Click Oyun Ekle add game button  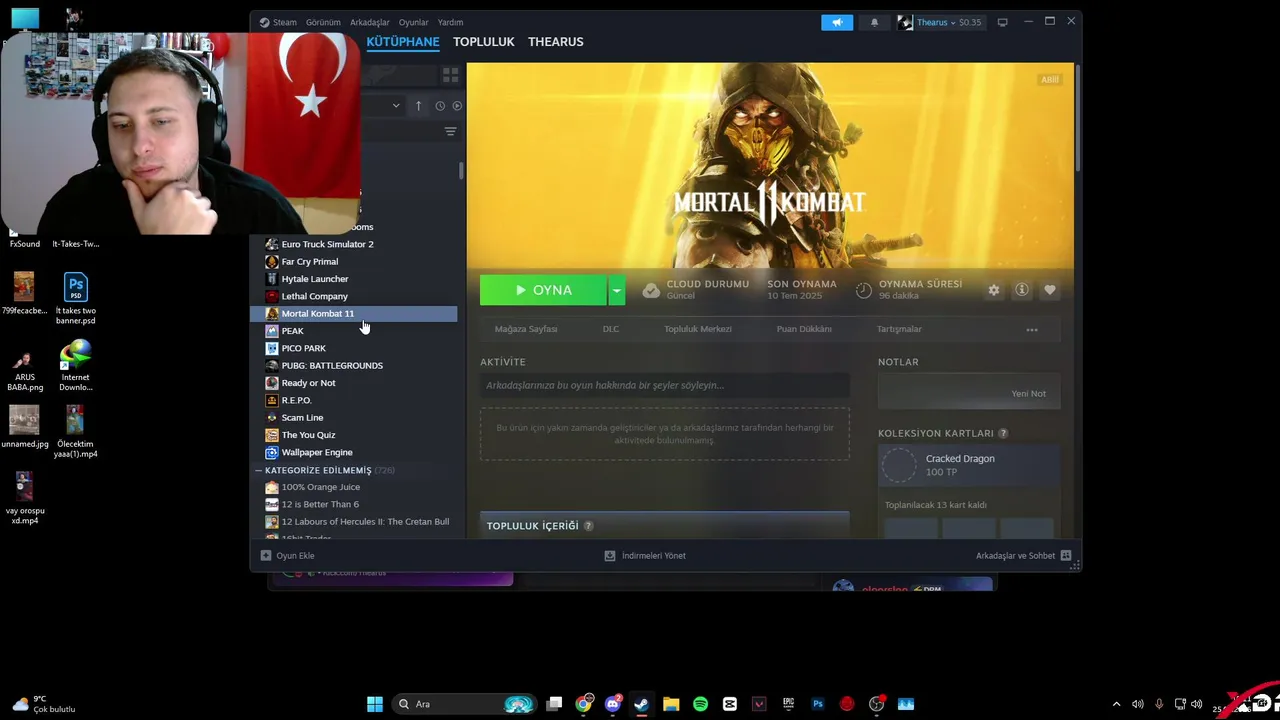(x=288, y=556)
